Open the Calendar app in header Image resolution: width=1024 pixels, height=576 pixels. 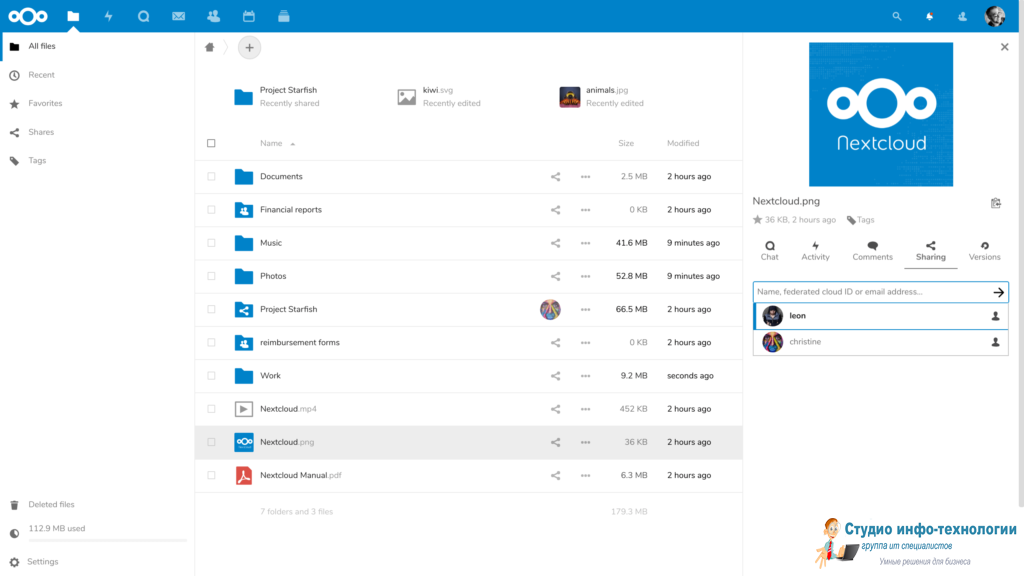(248, 16)
